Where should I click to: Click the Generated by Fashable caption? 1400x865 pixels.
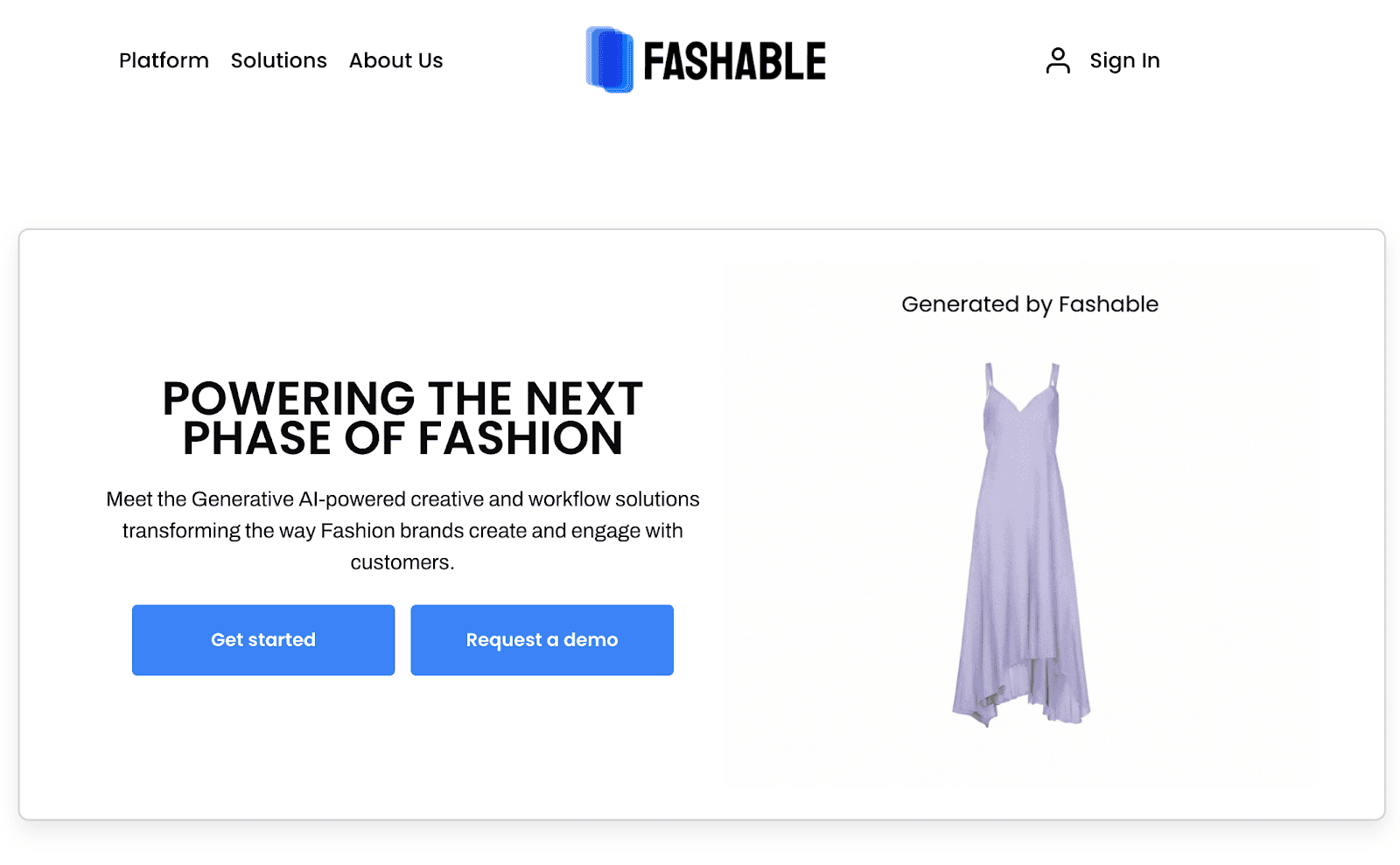[1029, 304]
